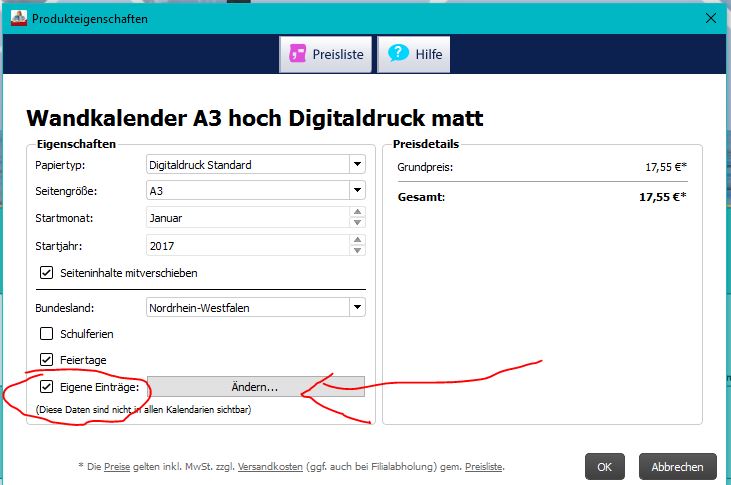
Task: Decrease Startjahr with the down arrow
Action: (x=357, y=250)
